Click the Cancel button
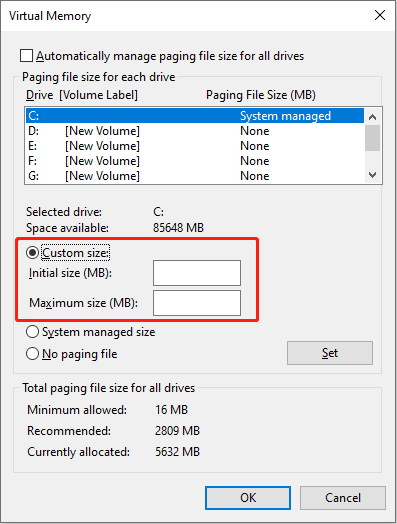 [x=343, y=498]
